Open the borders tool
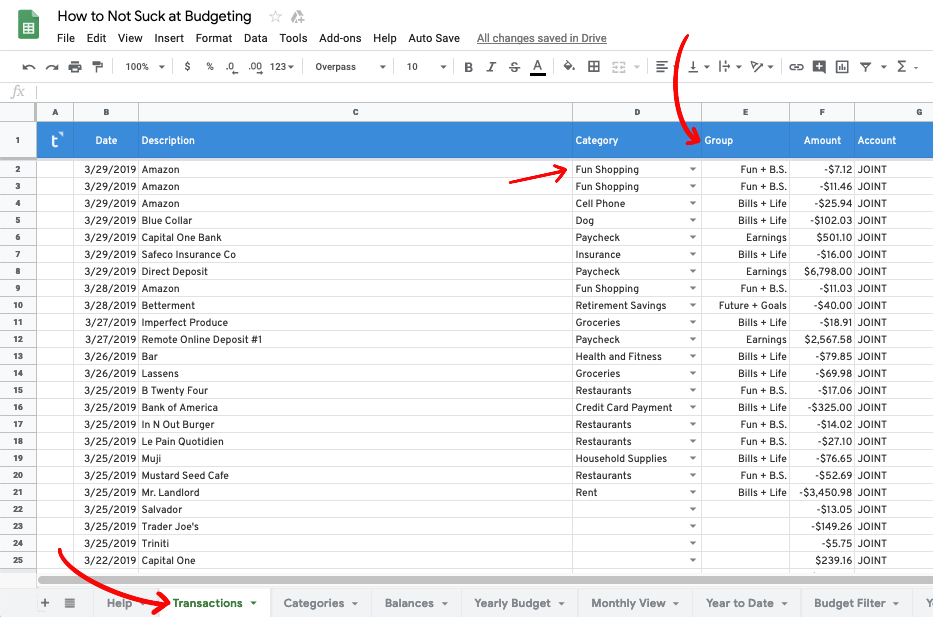The image size is (933, 617). (x=594, y=67)
